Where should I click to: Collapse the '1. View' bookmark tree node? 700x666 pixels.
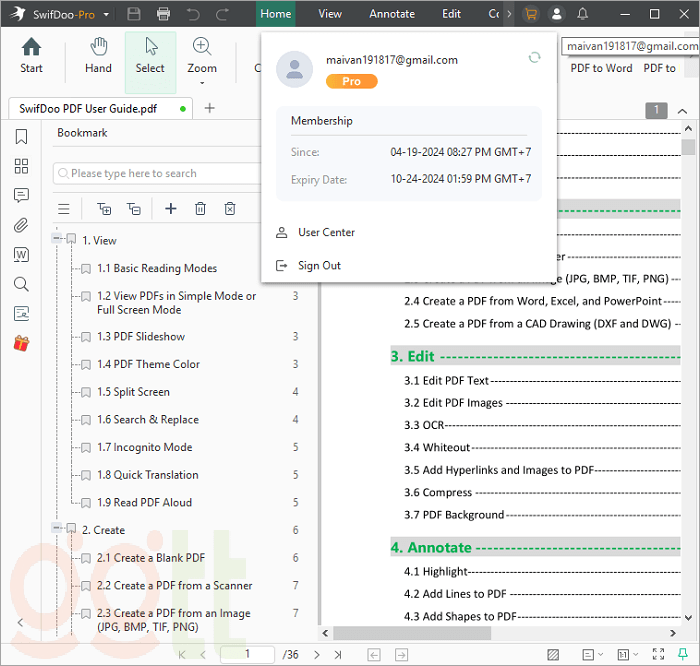tap(57, 240)
